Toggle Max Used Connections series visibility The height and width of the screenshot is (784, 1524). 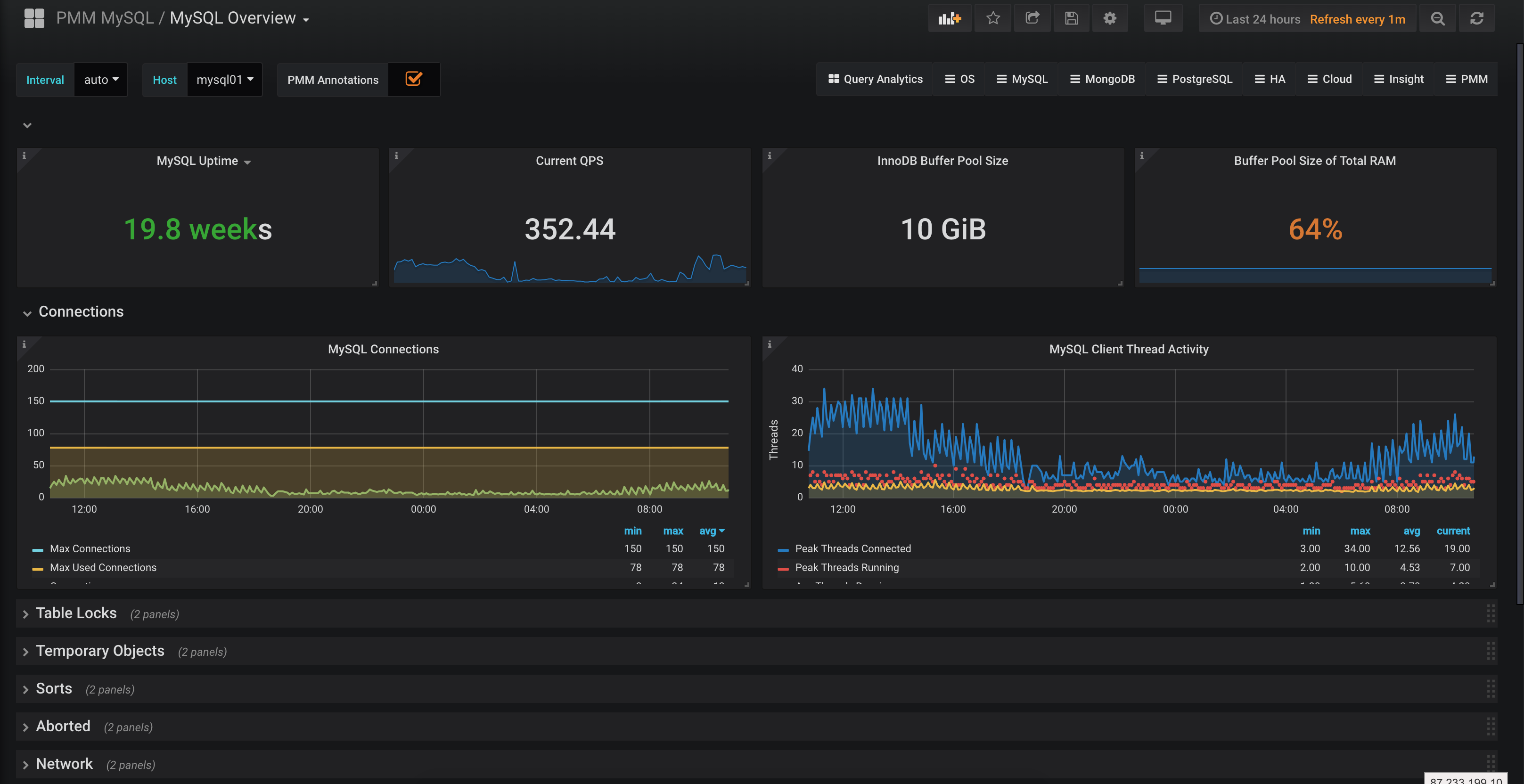(x=103, y=567)
